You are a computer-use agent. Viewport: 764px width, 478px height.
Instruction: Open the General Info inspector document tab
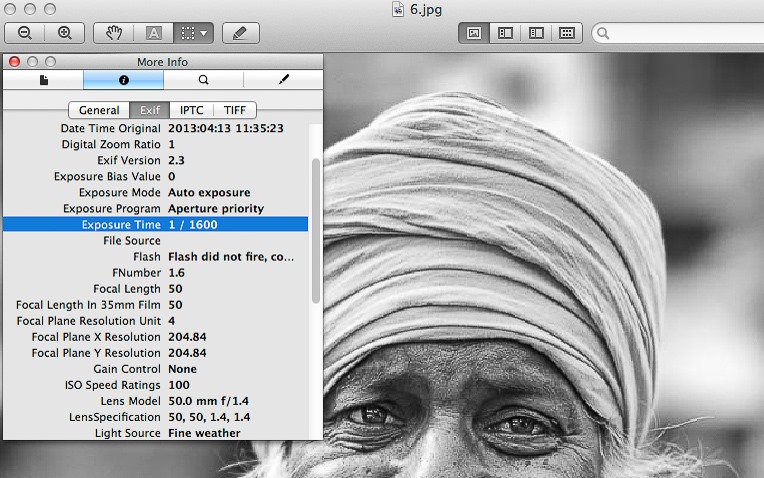click(43, 80)
